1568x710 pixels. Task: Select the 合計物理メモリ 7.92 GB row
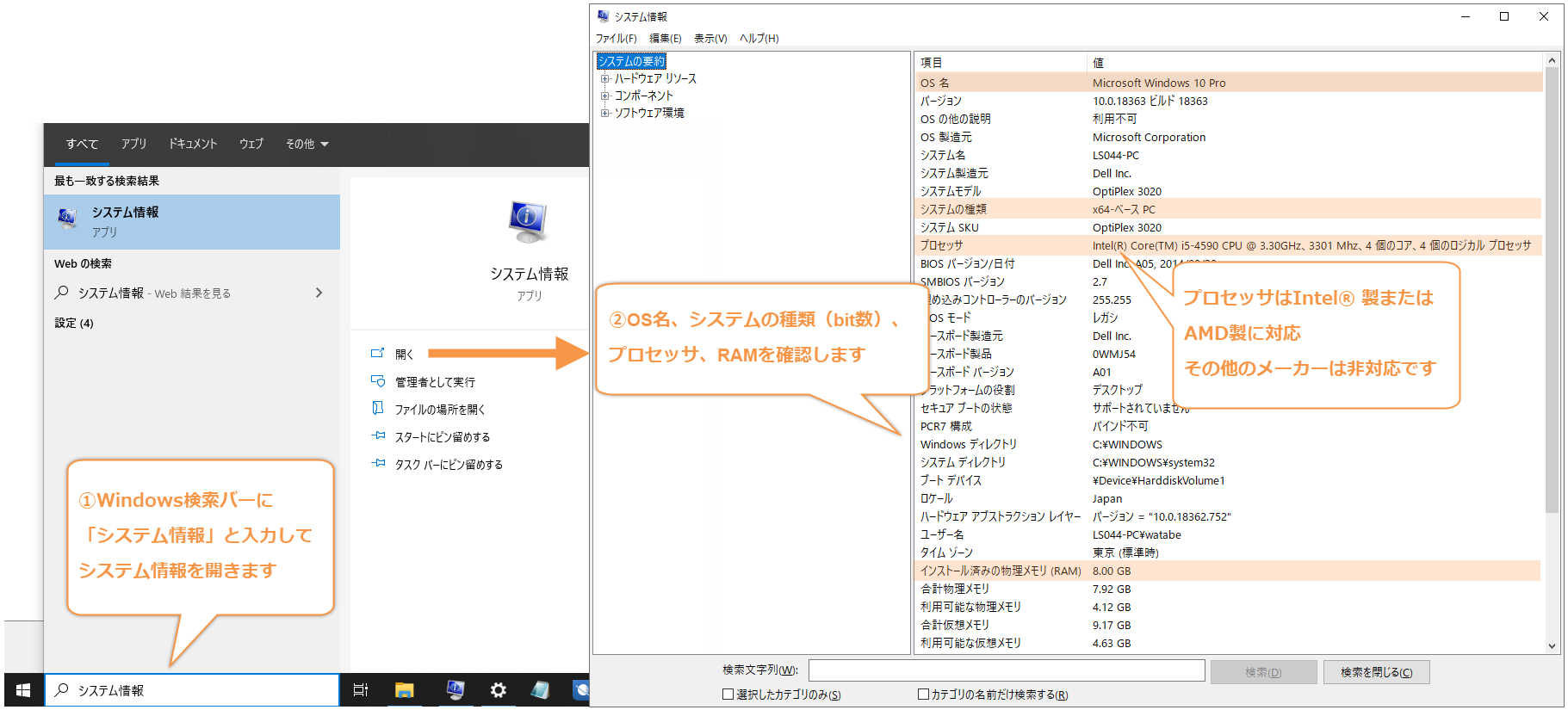pos(1229,590)
